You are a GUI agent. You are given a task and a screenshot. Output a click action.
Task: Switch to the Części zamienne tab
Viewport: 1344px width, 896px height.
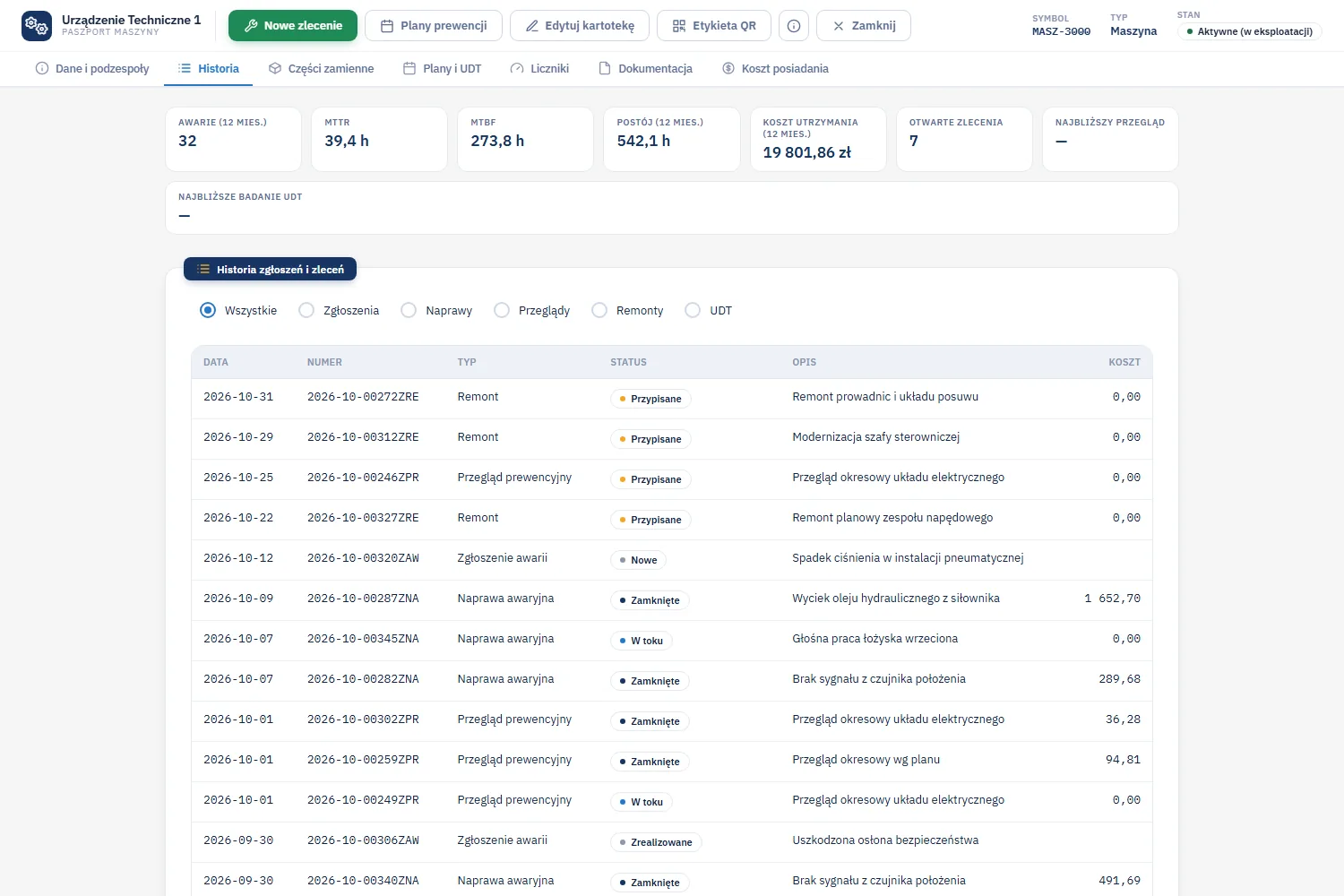tap(322, 68)
